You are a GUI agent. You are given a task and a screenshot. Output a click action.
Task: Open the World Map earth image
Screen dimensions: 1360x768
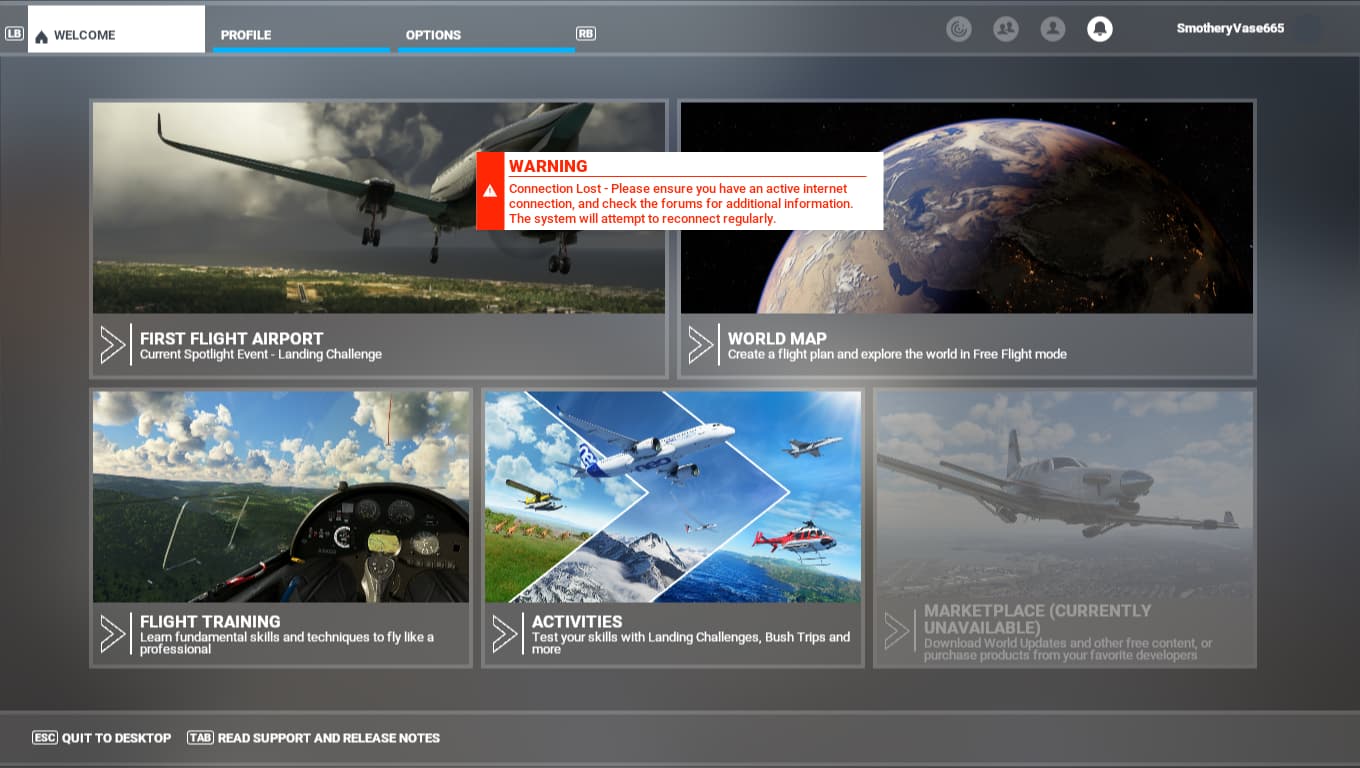point(967,208)
